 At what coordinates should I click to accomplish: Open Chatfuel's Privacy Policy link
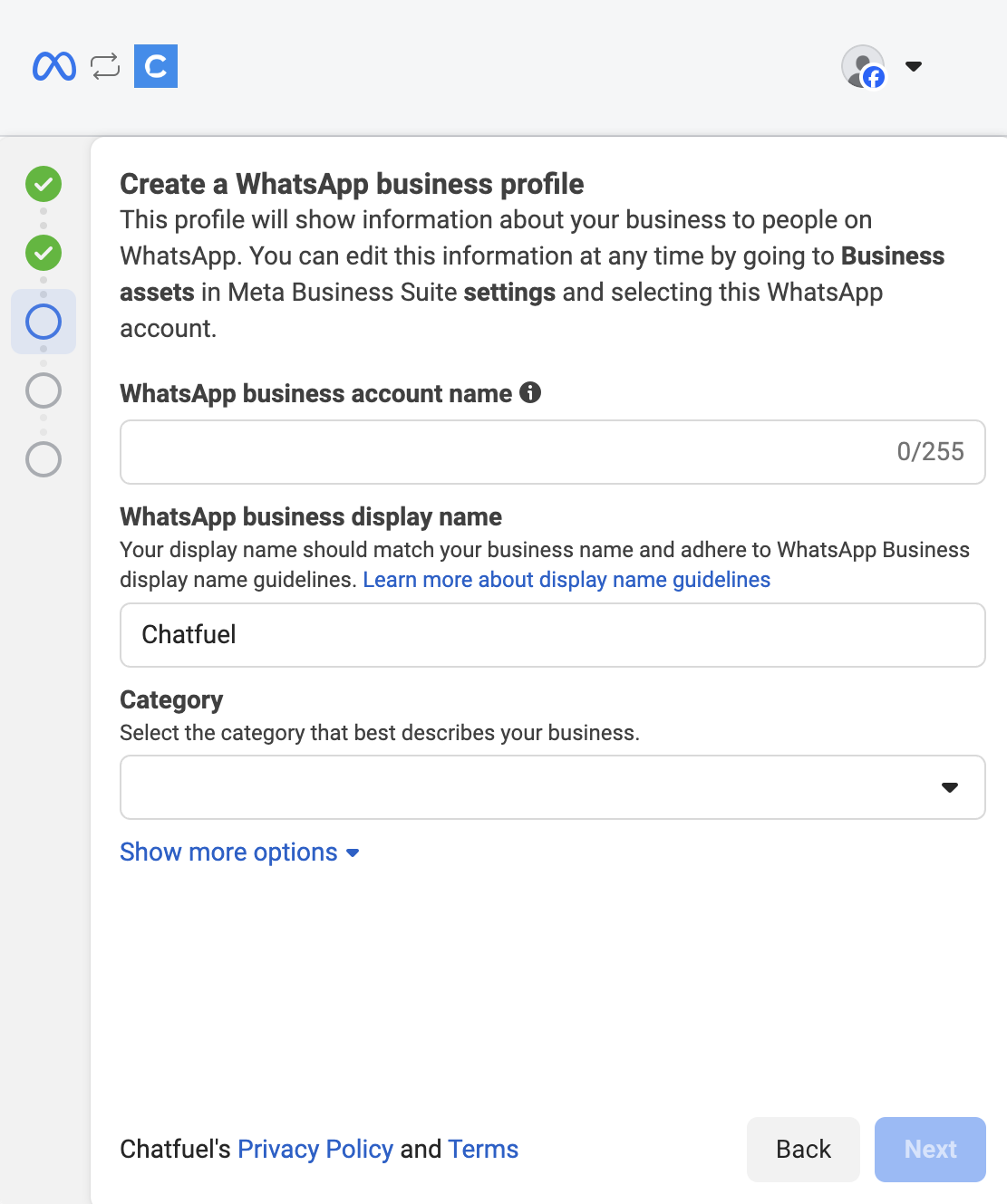pos(315,1149)
